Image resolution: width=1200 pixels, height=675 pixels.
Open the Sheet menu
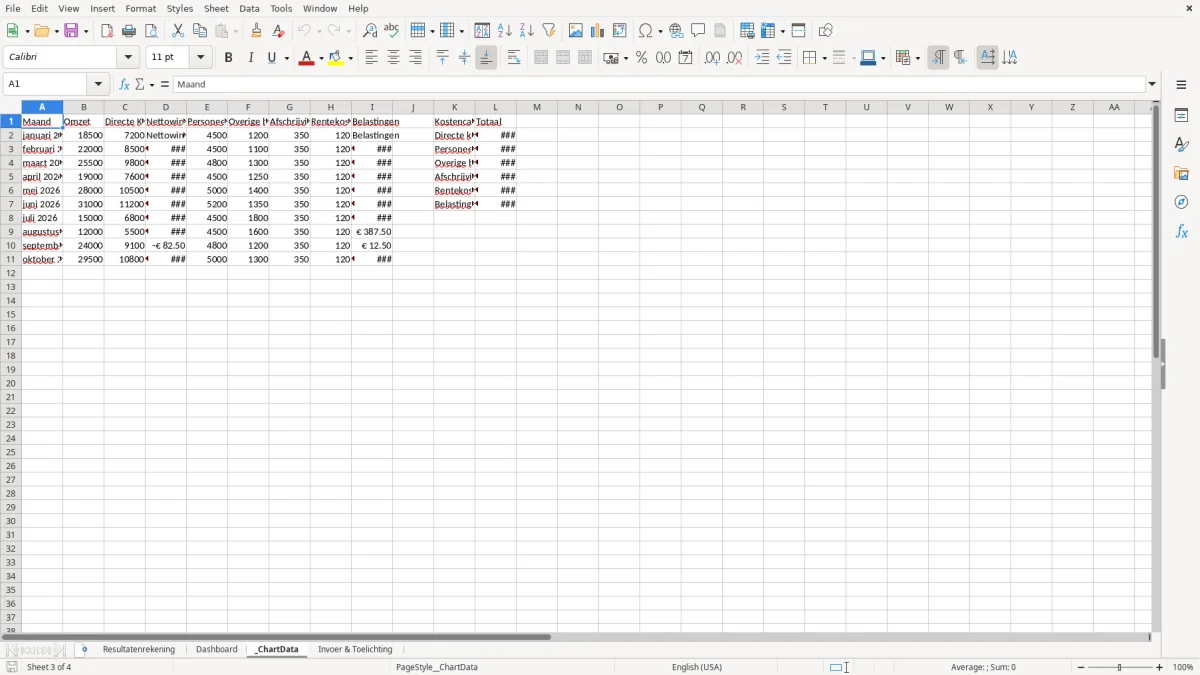click(x=216, y=8)
